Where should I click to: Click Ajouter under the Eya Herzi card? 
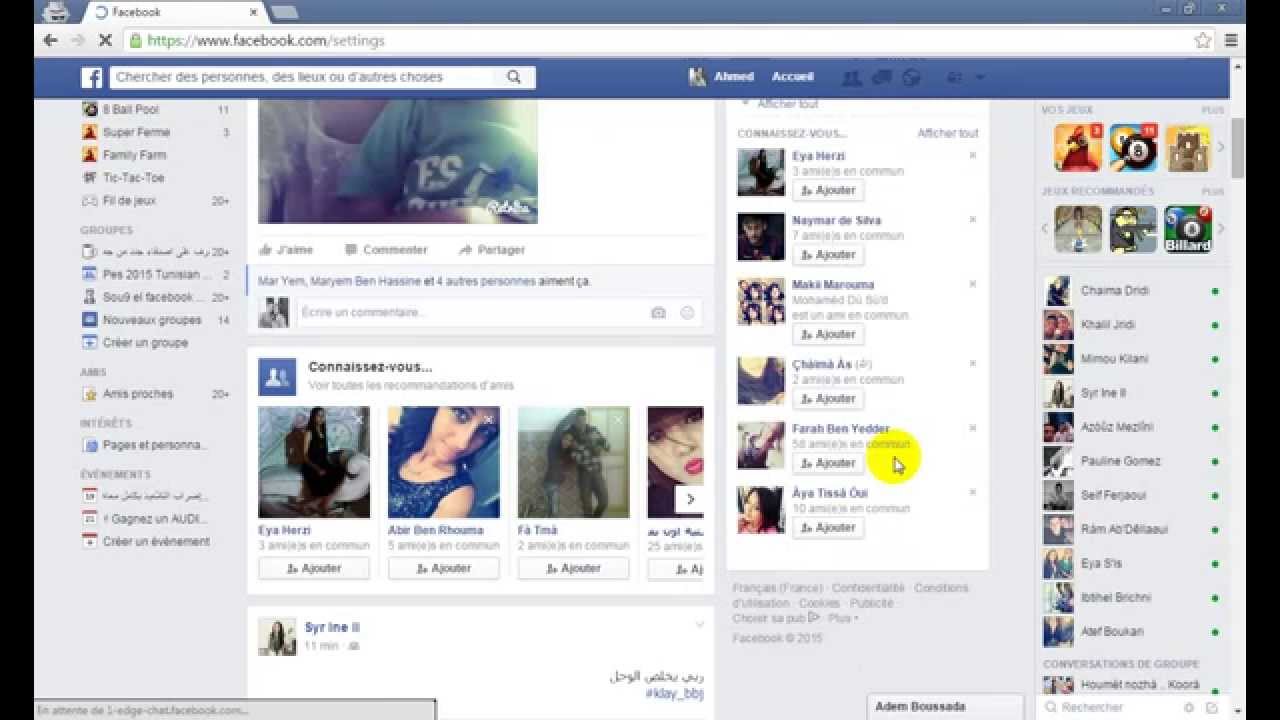(314, 568)
